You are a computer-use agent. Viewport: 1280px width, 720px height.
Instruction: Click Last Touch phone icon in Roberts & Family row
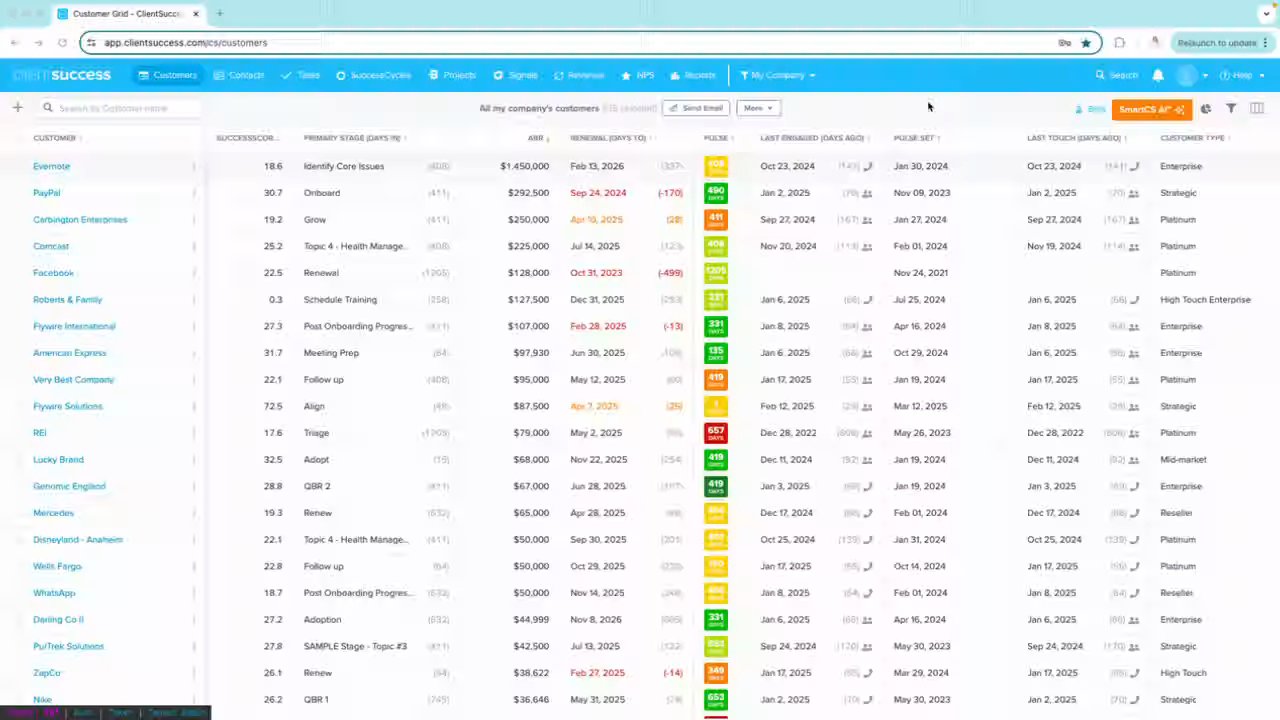1134,300
